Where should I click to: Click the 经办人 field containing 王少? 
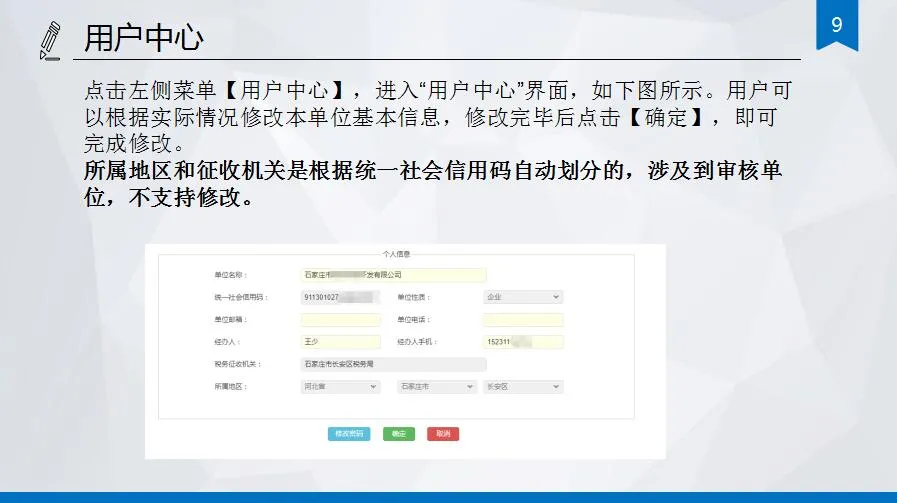[340, 342]
